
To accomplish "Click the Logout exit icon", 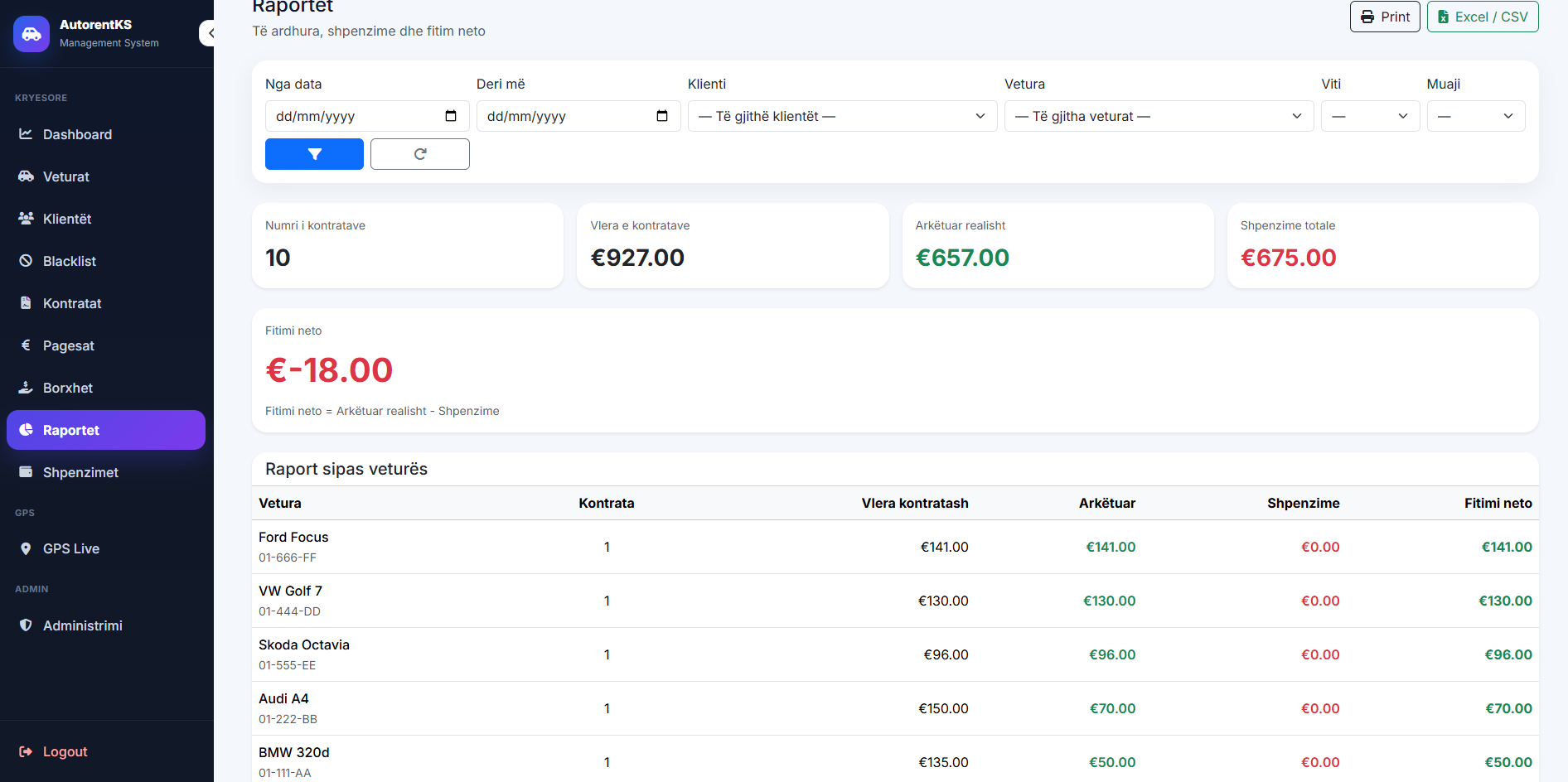I will [x=26, y=751].
